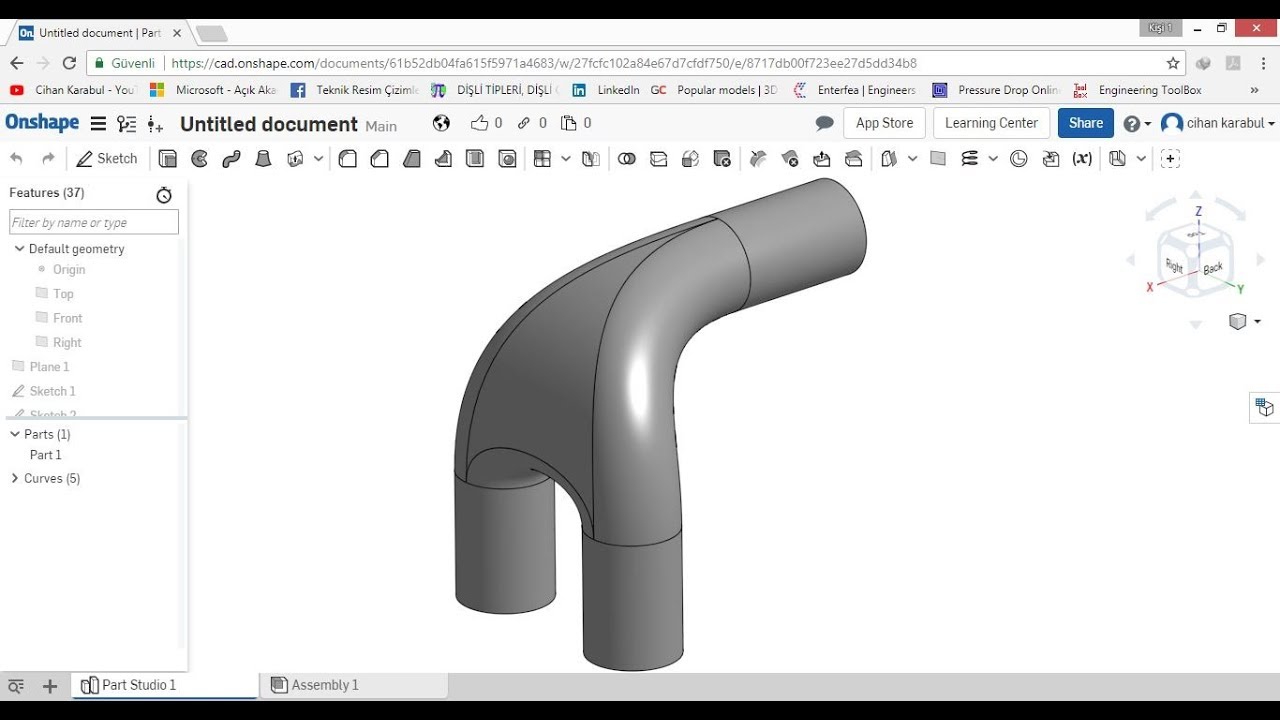The image size is (1280, 720).
Task: Open Helix dropdown arrow
Action: (993, 158)
